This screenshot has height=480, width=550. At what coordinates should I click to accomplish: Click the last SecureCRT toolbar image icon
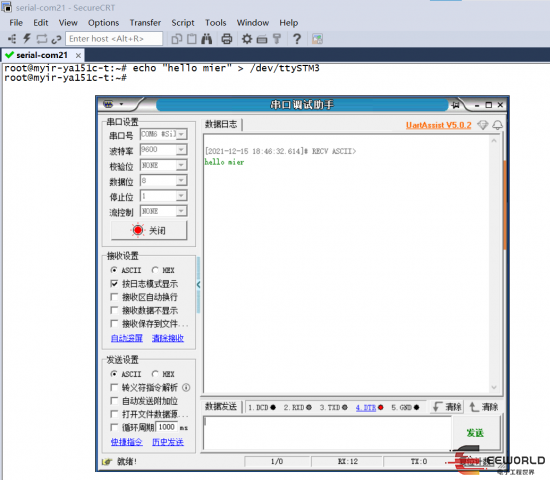(317, 39)
